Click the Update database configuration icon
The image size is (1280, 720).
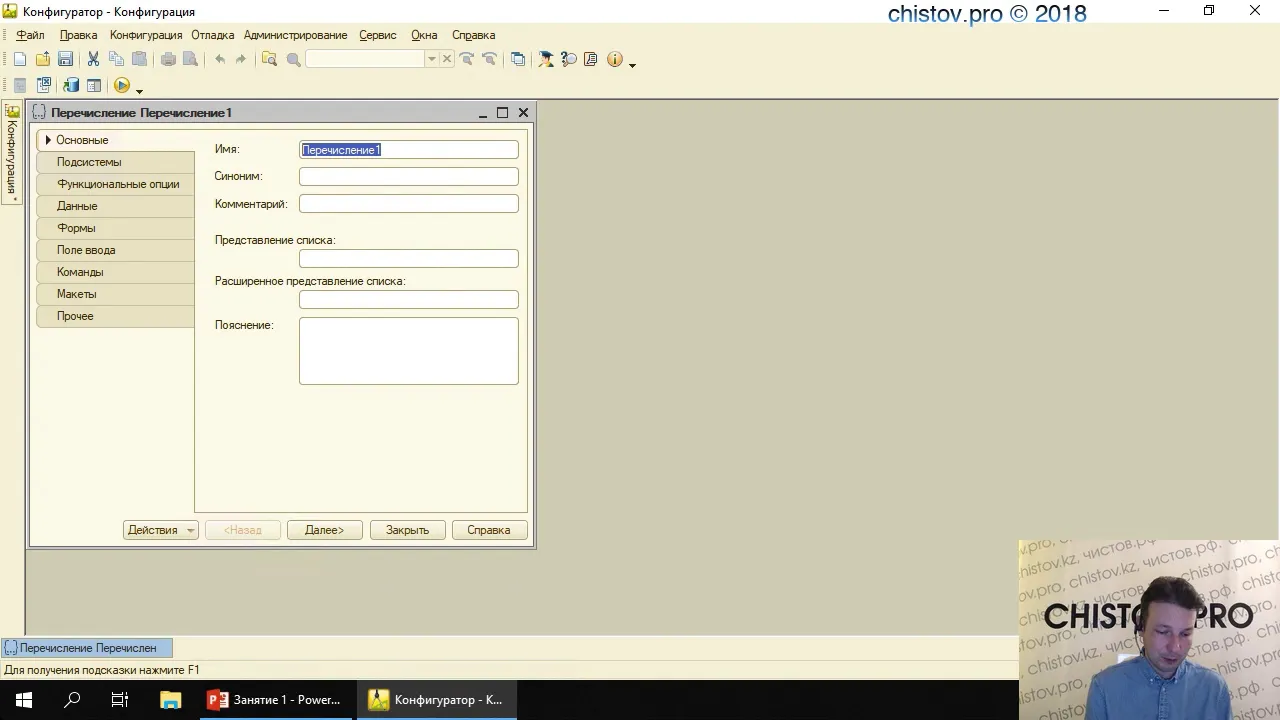(71, 86)
